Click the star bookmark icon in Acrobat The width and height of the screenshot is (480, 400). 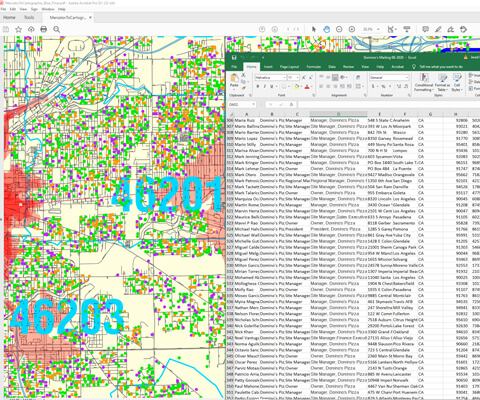pyautogui.click(x=19, y=29)
